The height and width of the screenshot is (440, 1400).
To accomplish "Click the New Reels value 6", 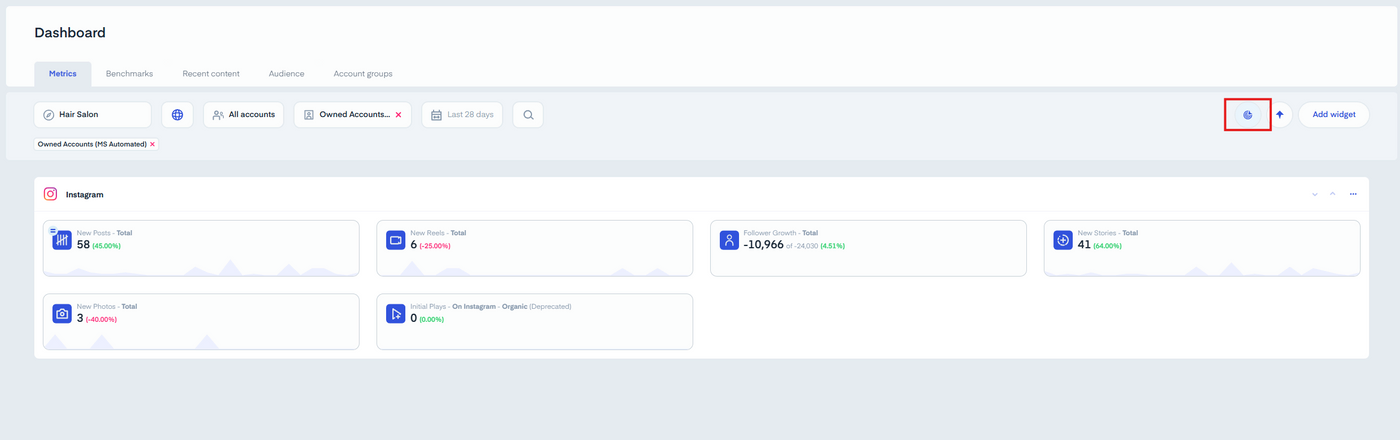I will click(414, 245).
